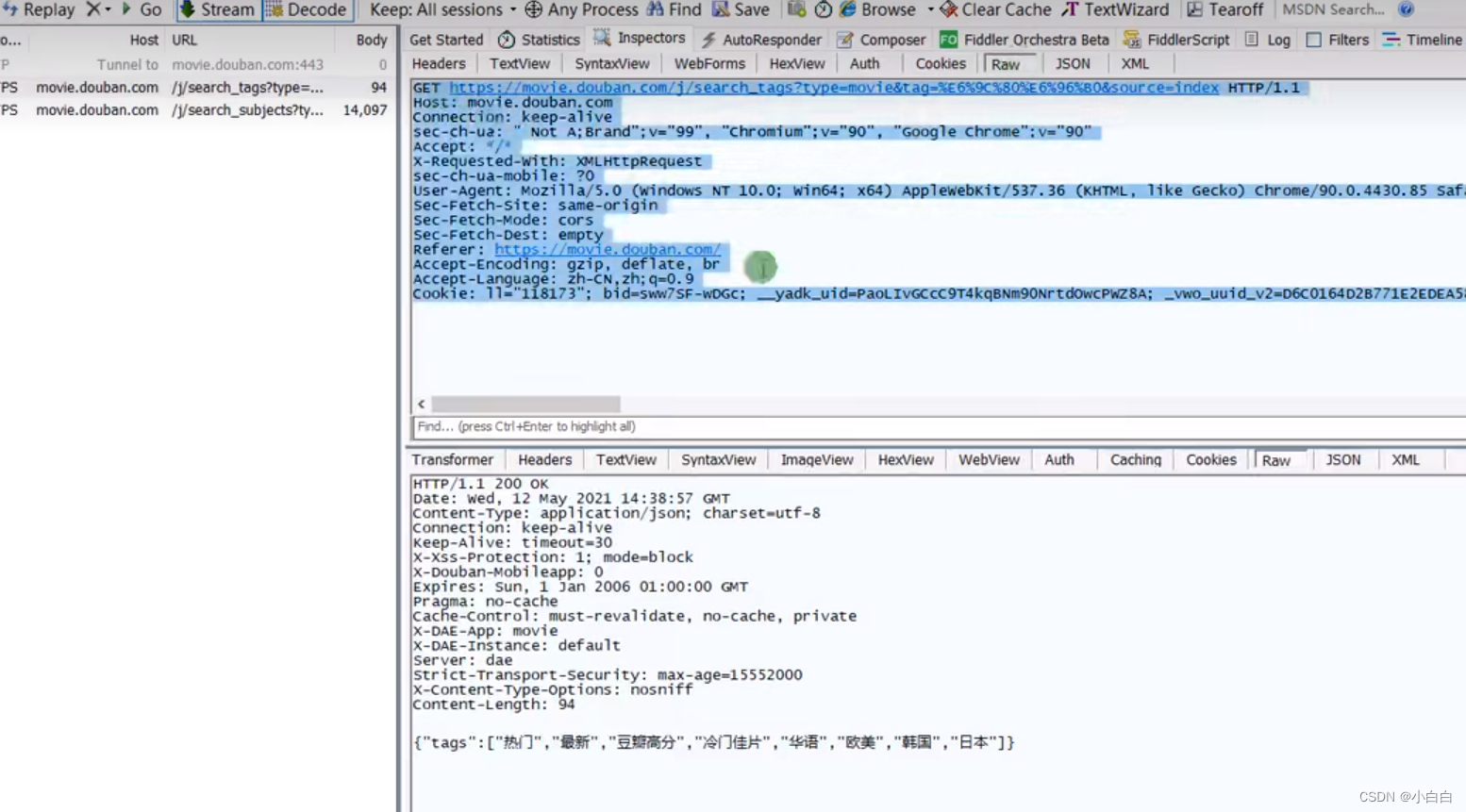
Task: Switch to the Statistics tab
Action: point(539,40)
